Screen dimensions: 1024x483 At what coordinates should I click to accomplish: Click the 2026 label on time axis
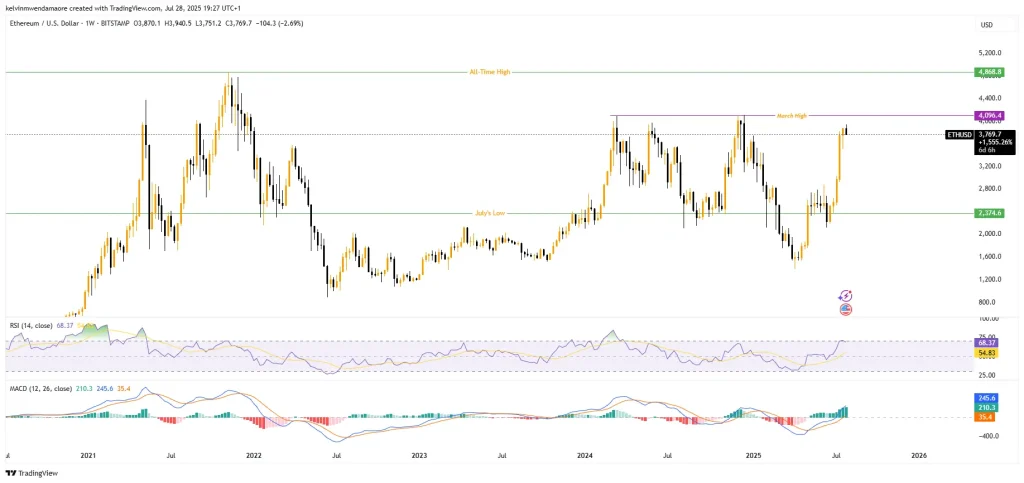coord(919,454)
